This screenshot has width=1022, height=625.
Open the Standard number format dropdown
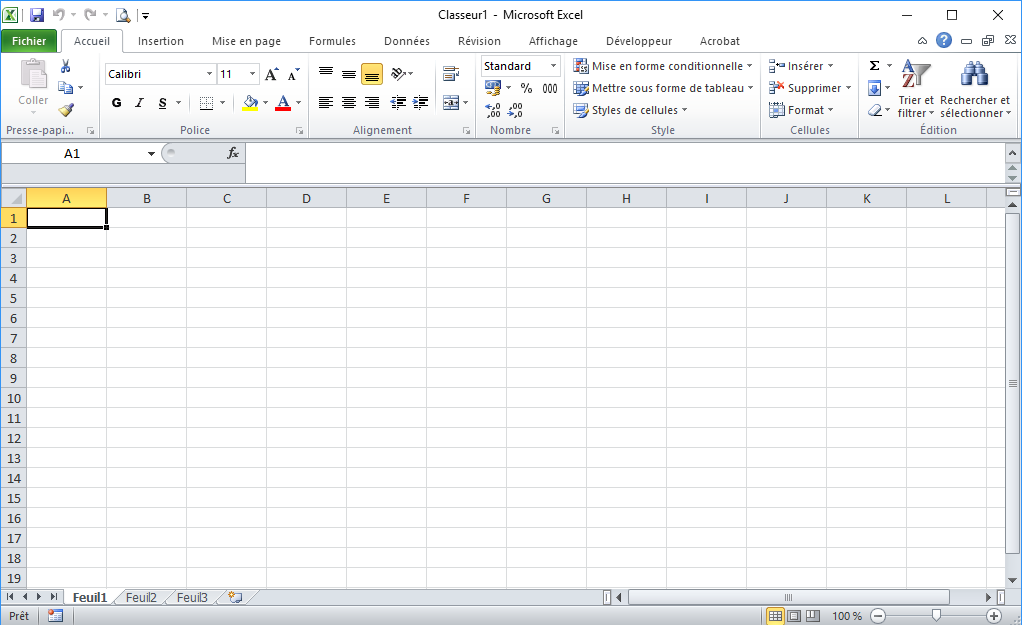[553, 66]
